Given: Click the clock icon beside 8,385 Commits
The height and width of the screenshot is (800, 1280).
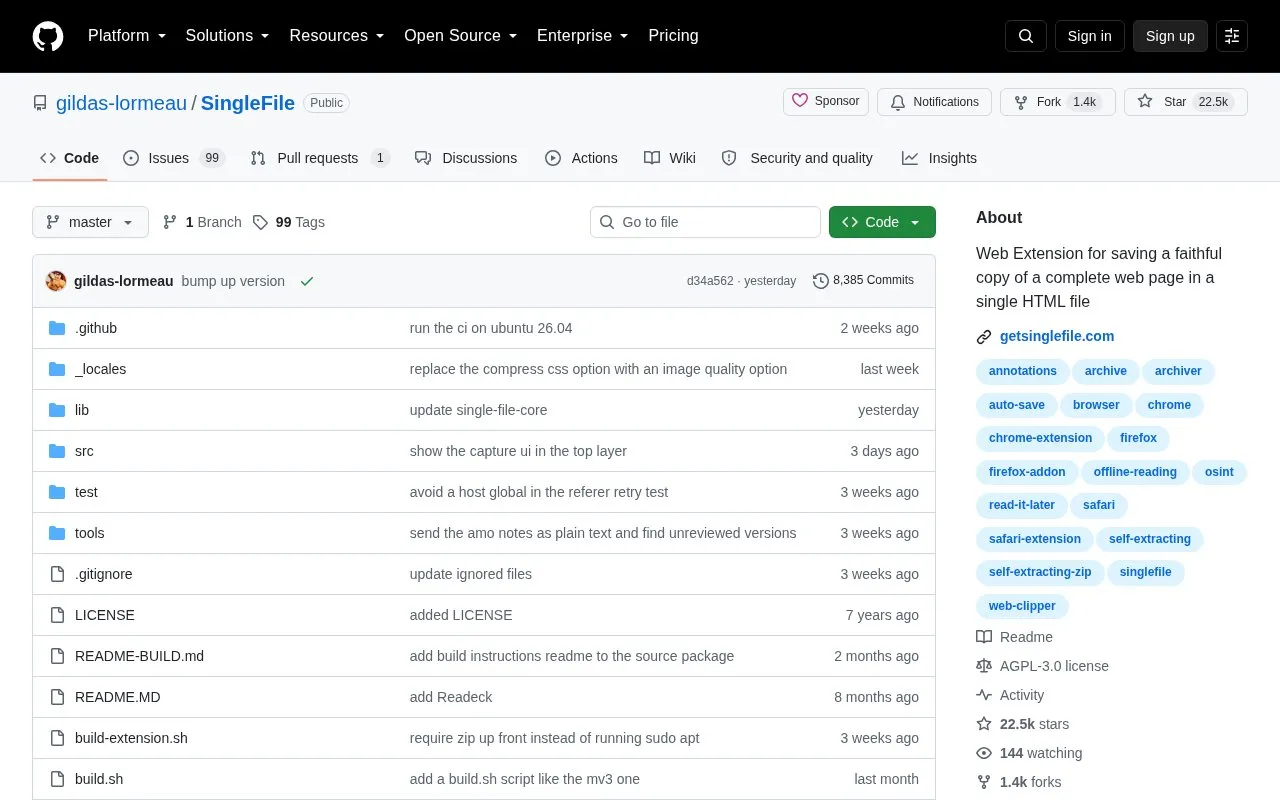Looking at the screenshot, I should [x=821, y=281].
